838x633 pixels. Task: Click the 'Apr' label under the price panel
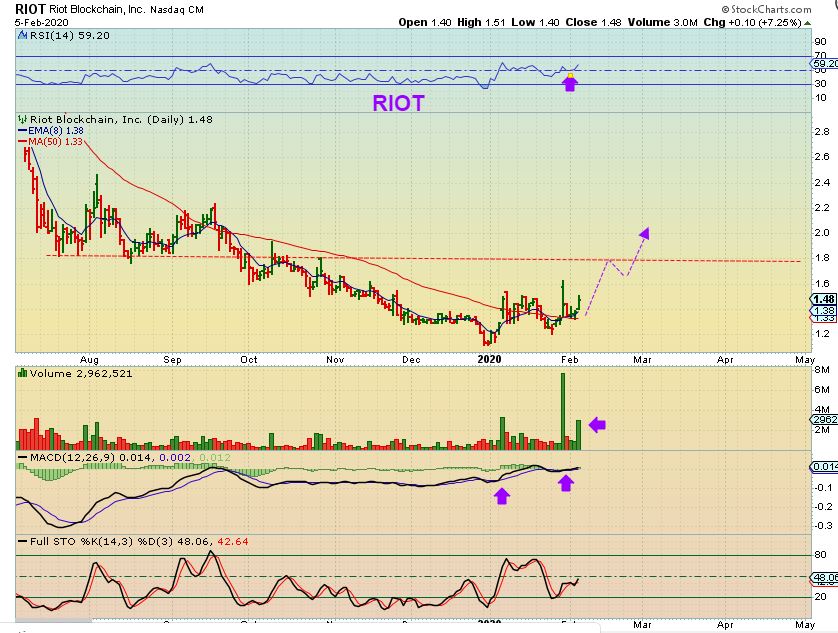(x=725, y=360)
